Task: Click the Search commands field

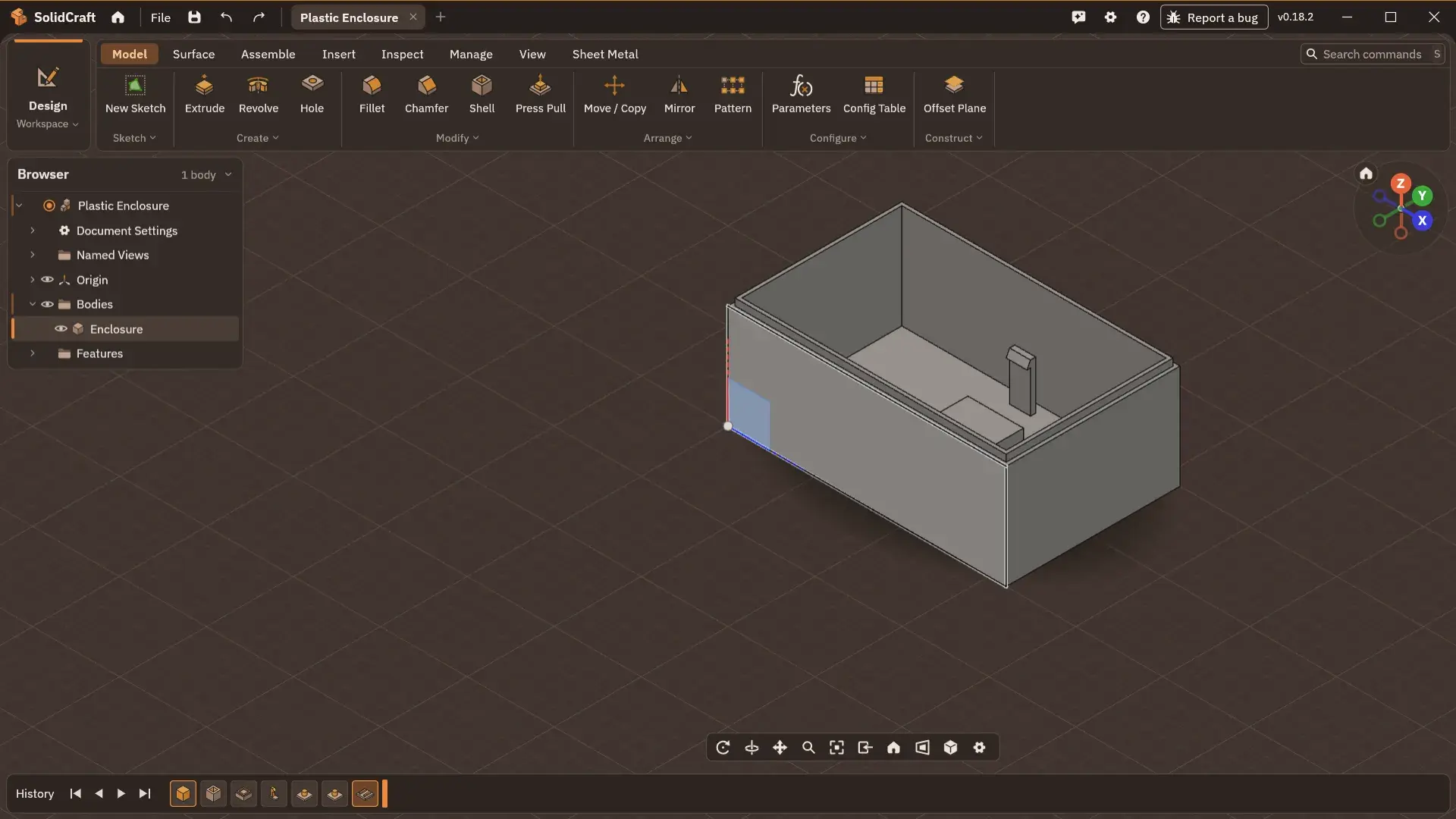Action: coord(1373,54)
